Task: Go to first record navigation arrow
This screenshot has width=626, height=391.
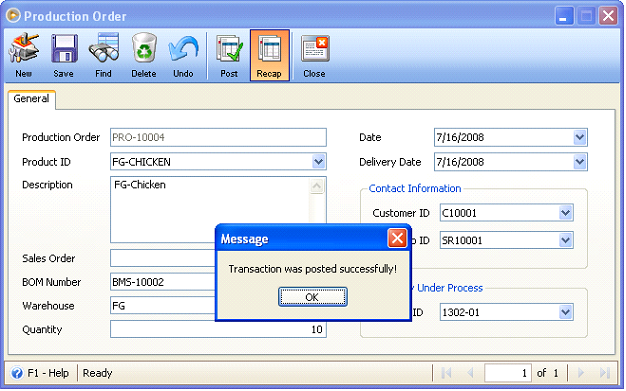Action: pyautogui.click(x=446, y=373)
